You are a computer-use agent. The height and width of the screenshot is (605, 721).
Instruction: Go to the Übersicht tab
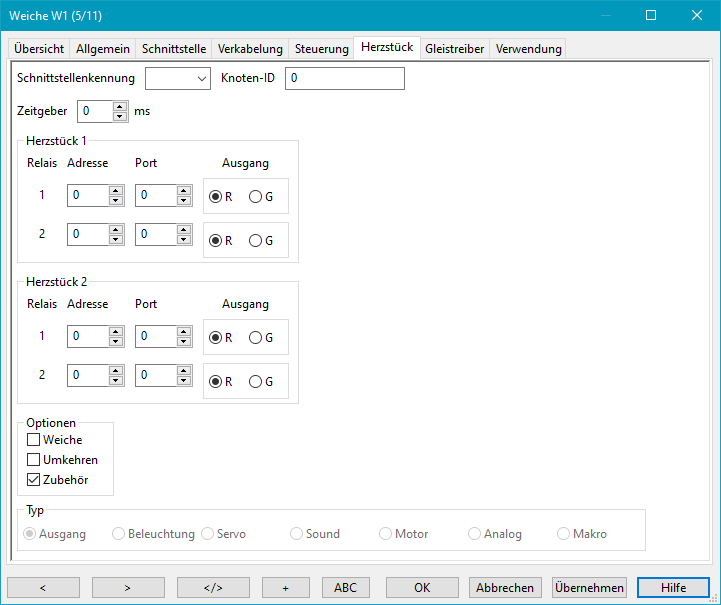click(x=39, y=48)
